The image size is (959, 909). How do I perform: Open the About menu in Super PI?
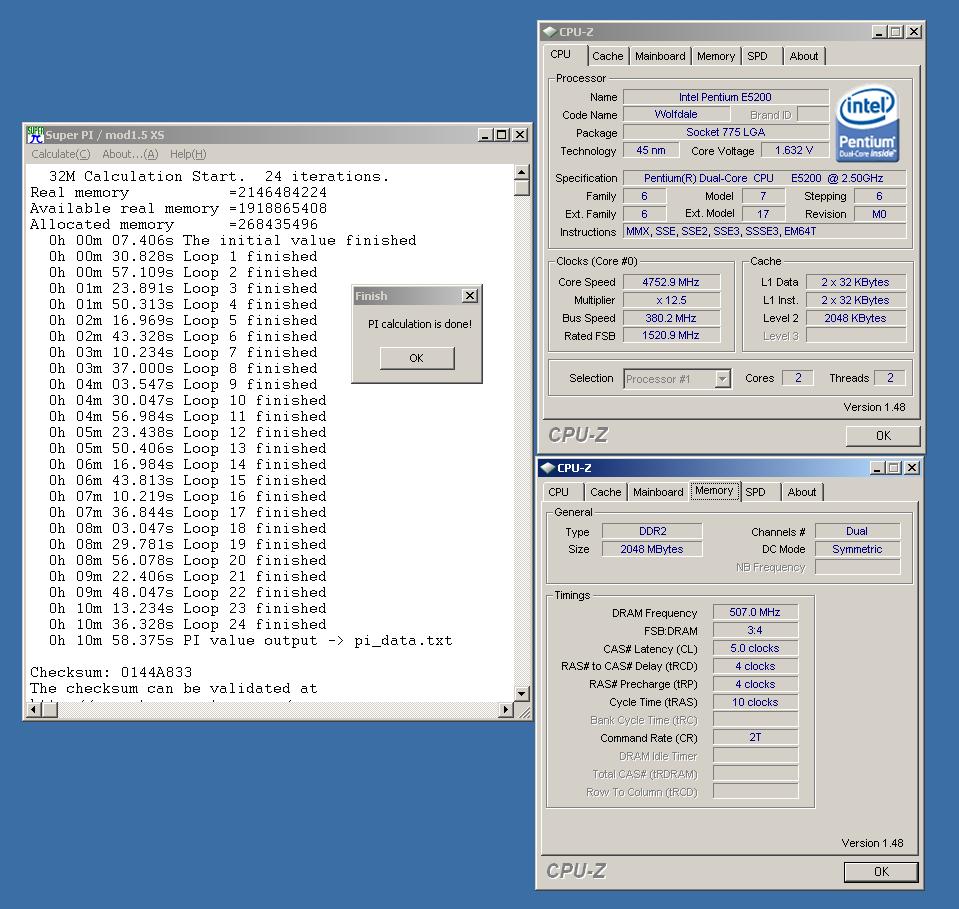pyautogui.click(x=130, y=154)
